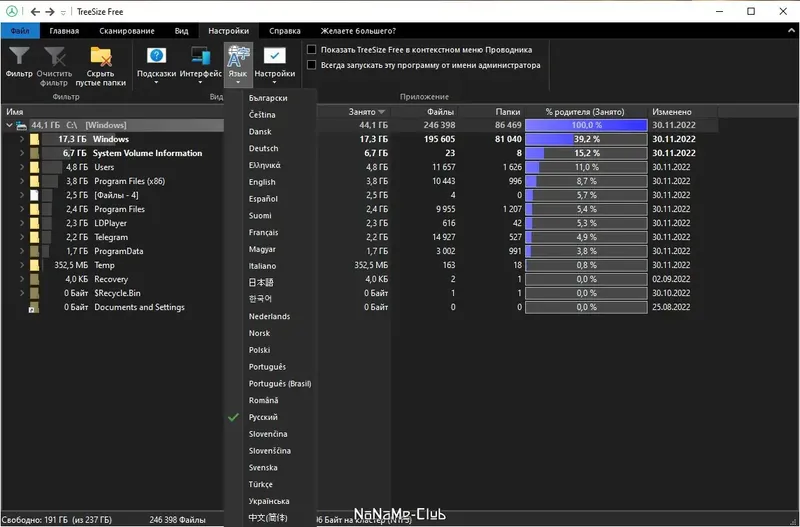
Task: Click the [Файлы - 4] file icon
Action: (x=34, y=195)
